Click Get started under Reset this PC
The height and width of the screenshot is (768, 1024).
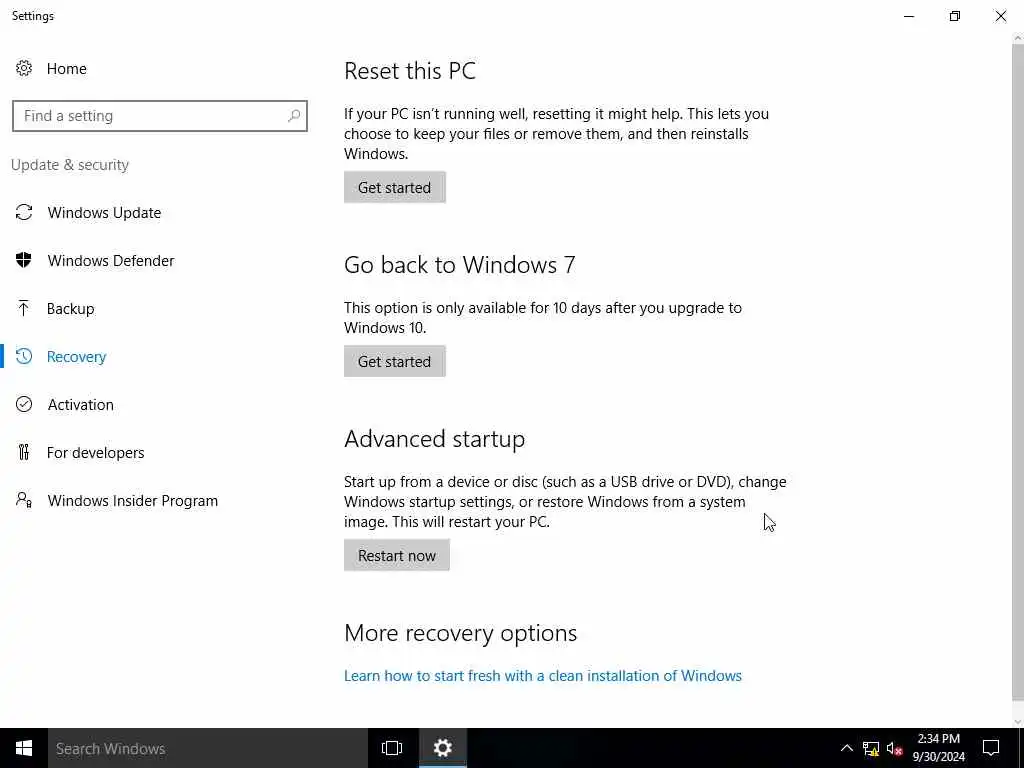[x=394, y=187]
